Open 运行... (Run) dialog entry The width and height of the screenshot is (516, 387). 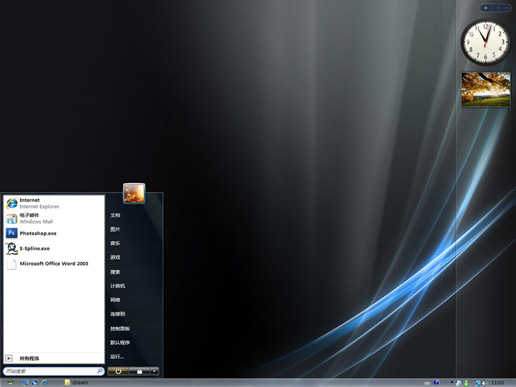117,357
